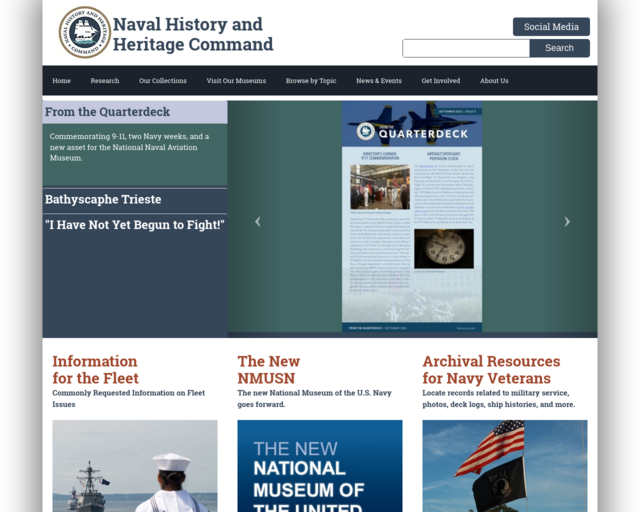Open the Our Collections menu
The image size is (640, 512).
[x=163, y=81]
